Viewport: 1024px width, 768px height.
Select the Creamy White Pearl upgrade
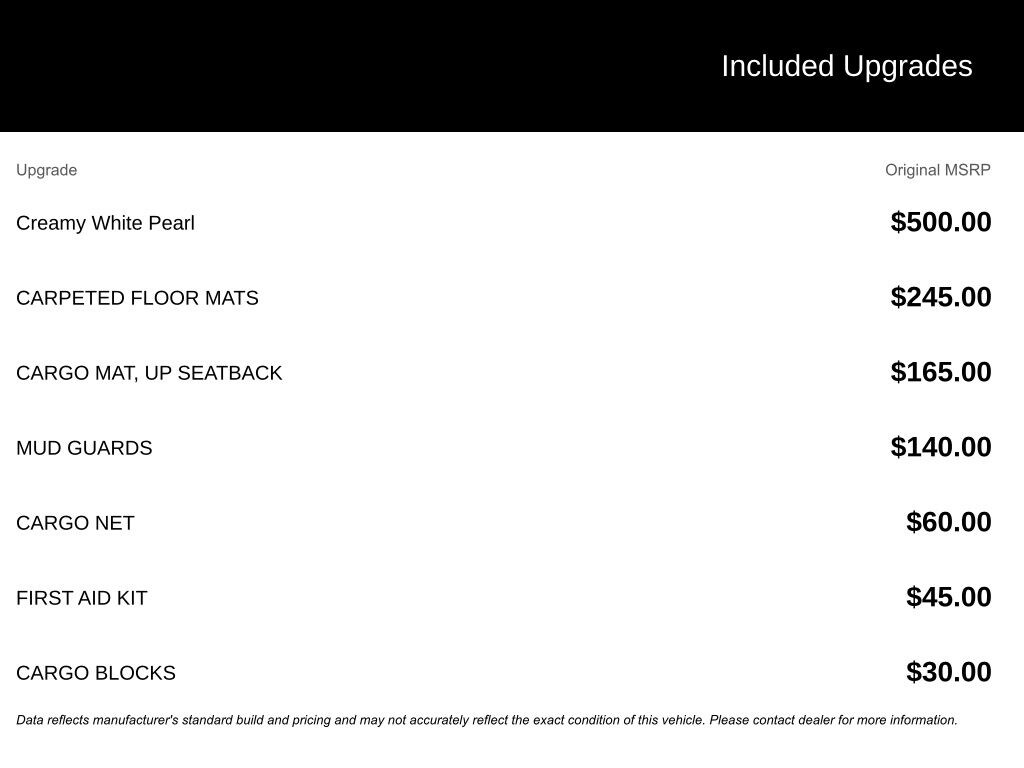105,223
